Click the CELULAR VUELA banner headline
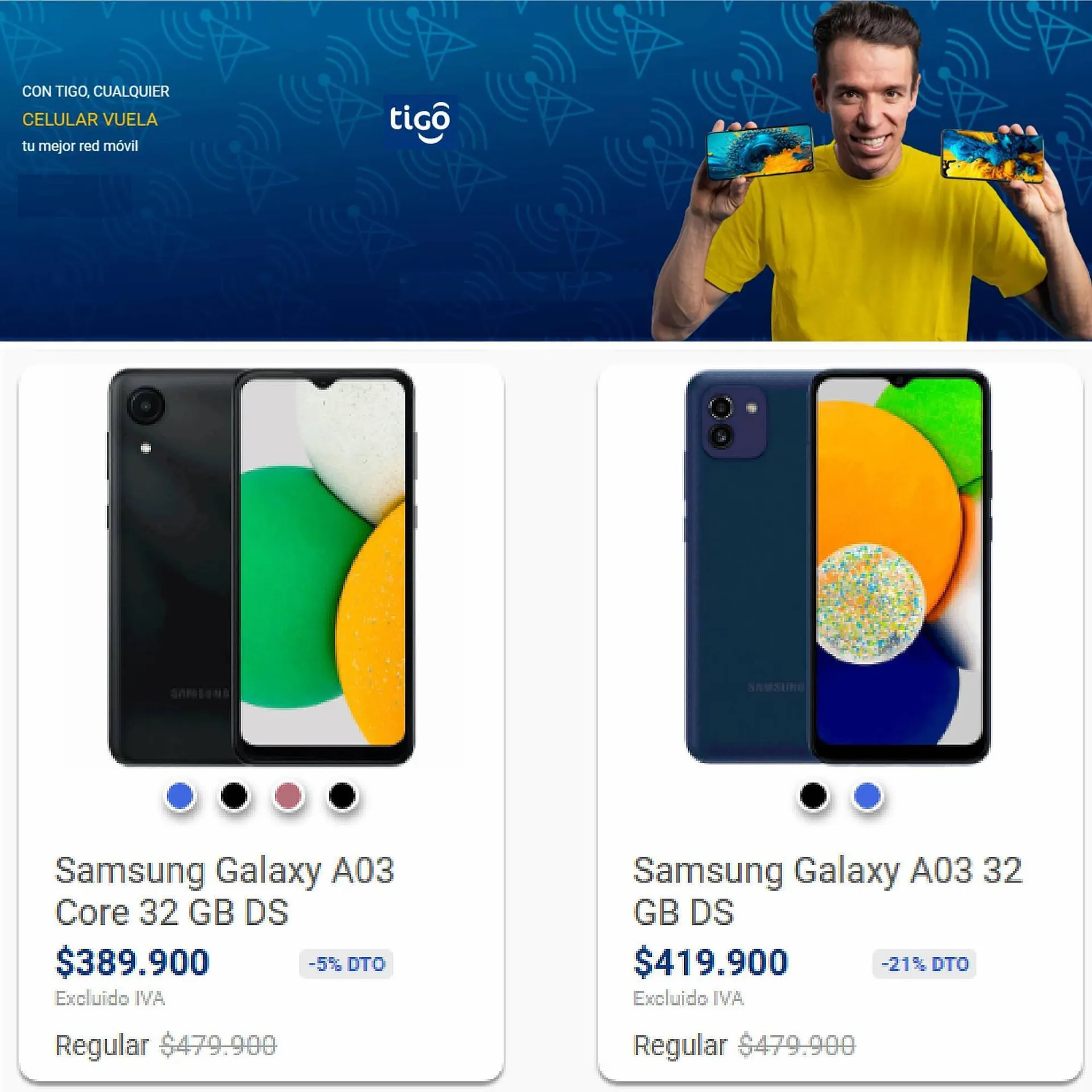Image resolution: width=1092 pixels, height=1092 pixels. (x=90, y=119)
